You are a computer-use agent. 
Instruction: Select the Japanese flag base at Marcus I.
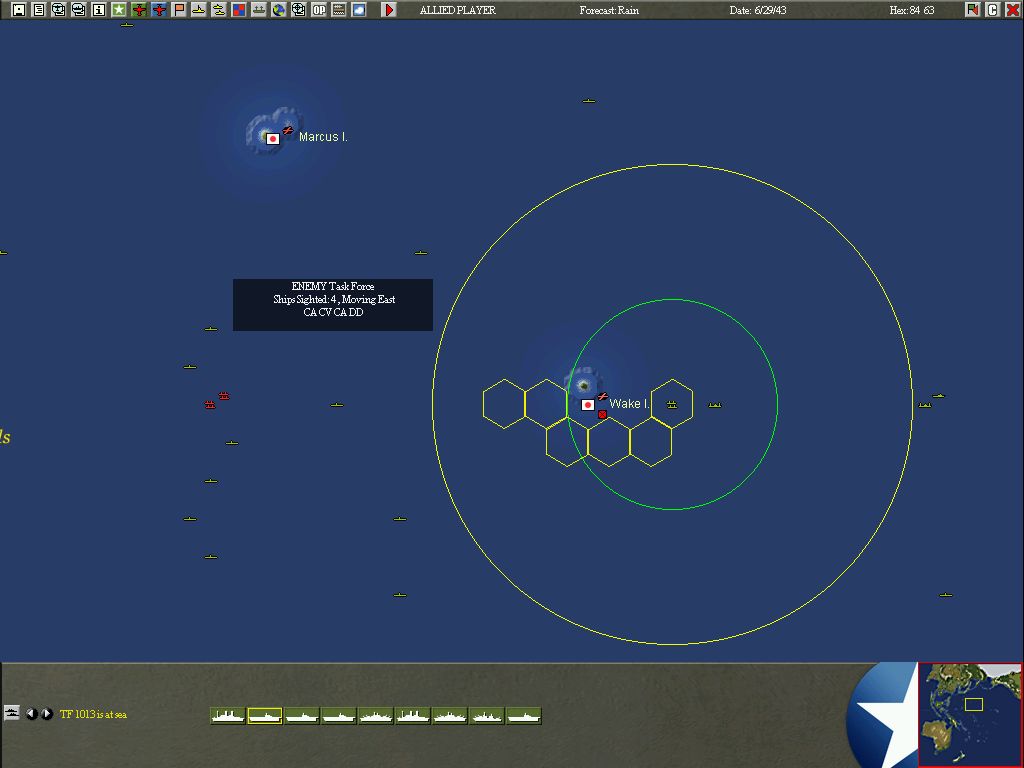point(273,138)
